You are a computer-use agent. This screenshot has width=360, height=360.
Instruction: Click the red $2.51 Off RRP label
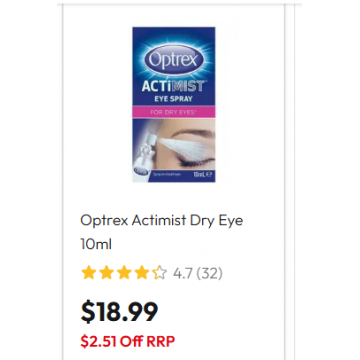click(128, 341)
